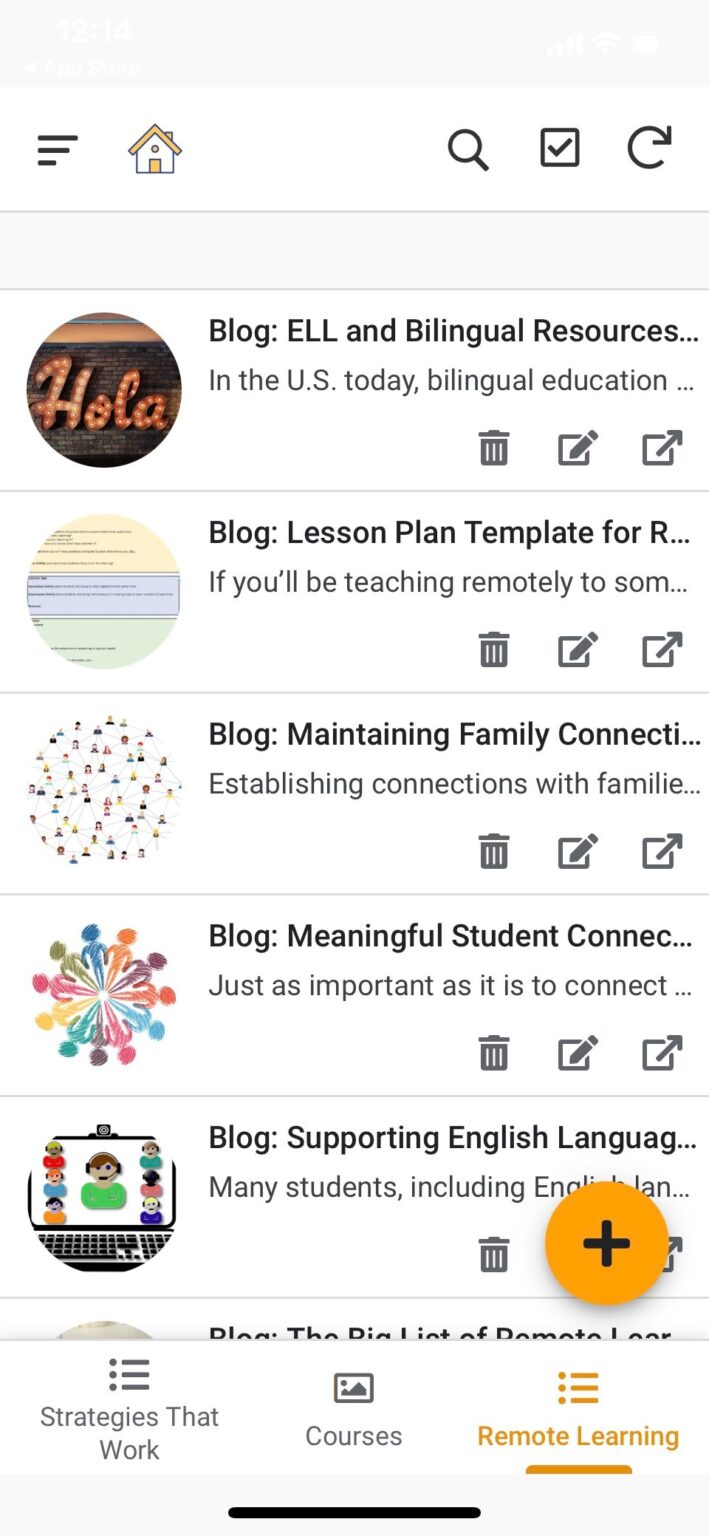Screen dimensions: 709x1536
Task: Tap the Hola sign thumbnail image
Action: [x=104, y=390]
